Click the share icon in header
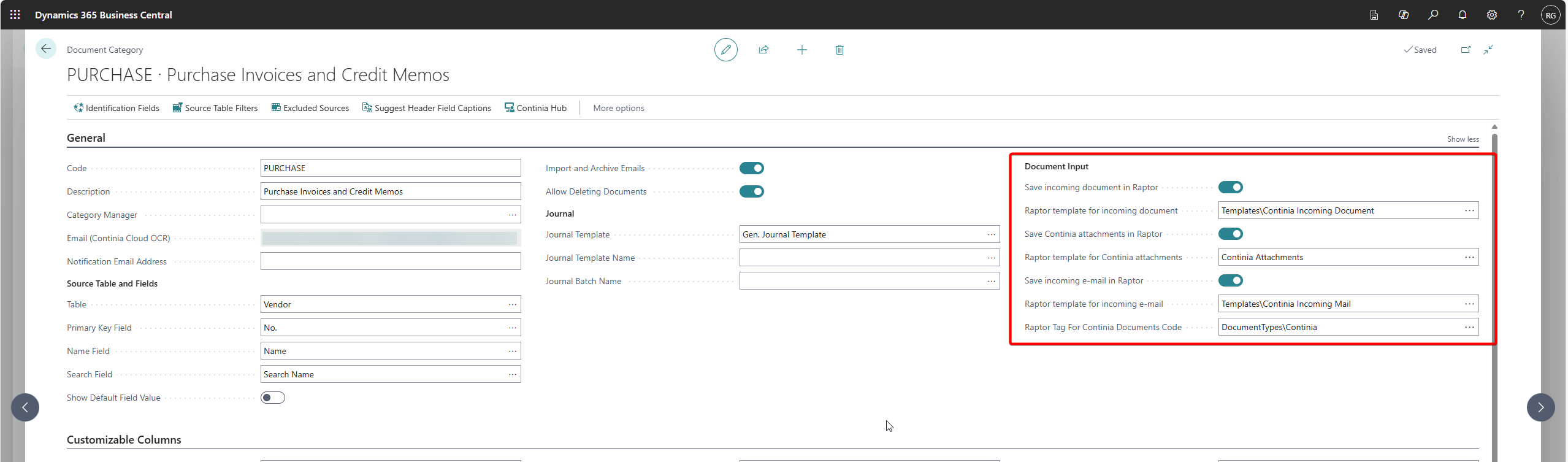Screen dimensions: 1568x462 click(x=763, y=50)
